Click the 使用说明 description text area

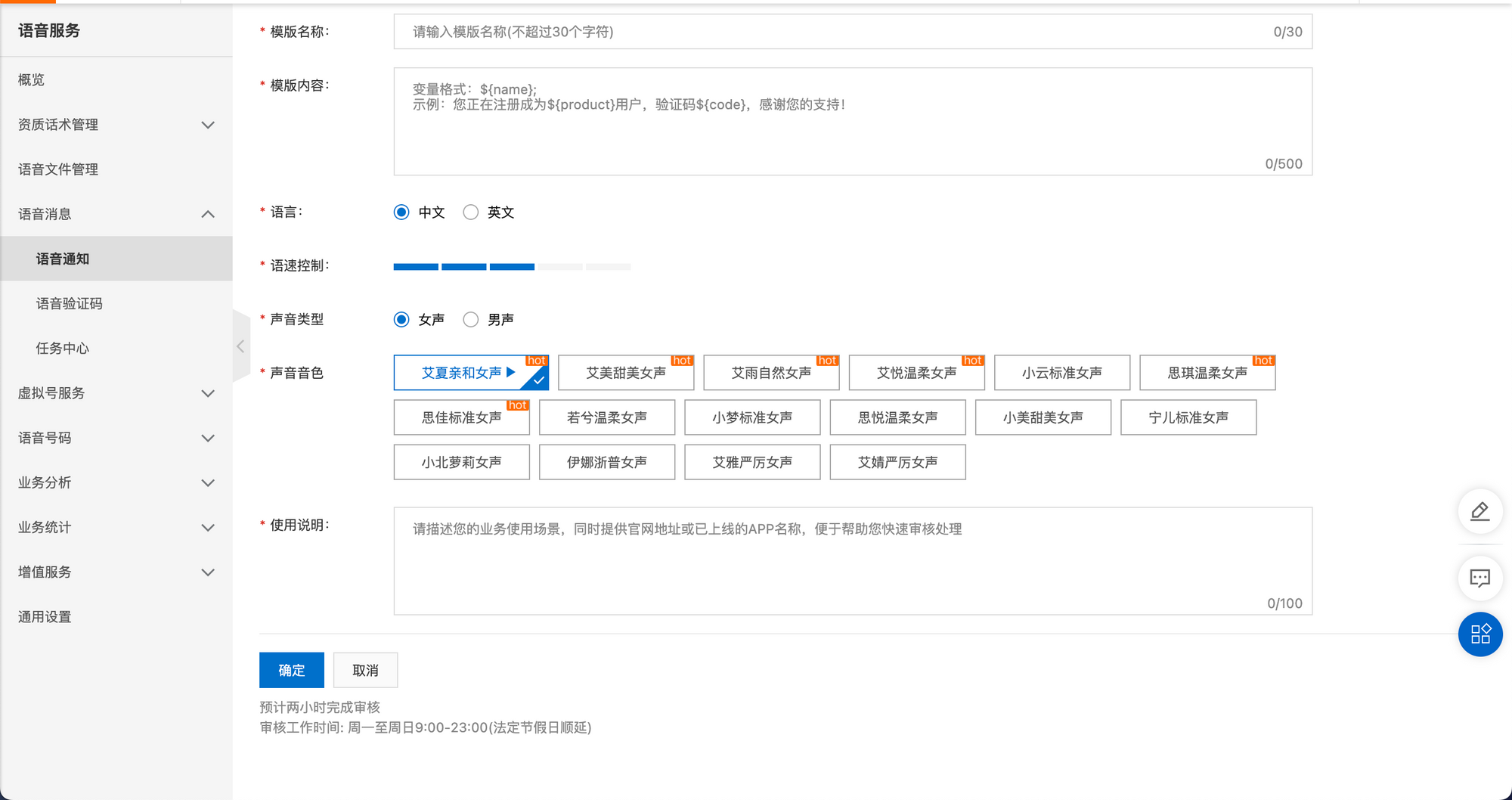[852, 560]
